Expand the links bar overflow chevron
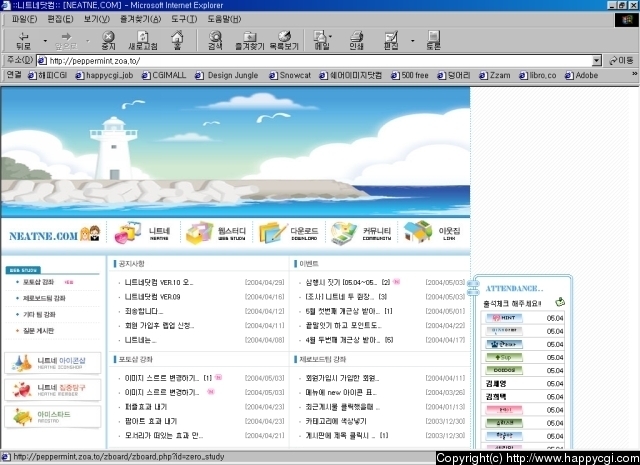640x465 pixels. (x=634, y=74)
